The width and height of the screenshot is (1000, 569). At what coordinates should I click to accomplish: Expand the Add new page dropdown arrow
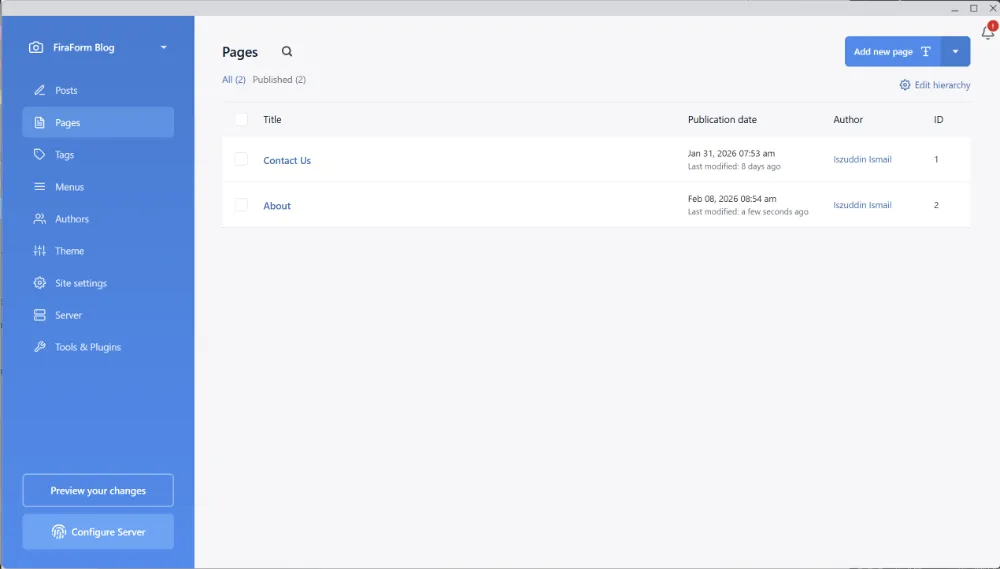955,52
